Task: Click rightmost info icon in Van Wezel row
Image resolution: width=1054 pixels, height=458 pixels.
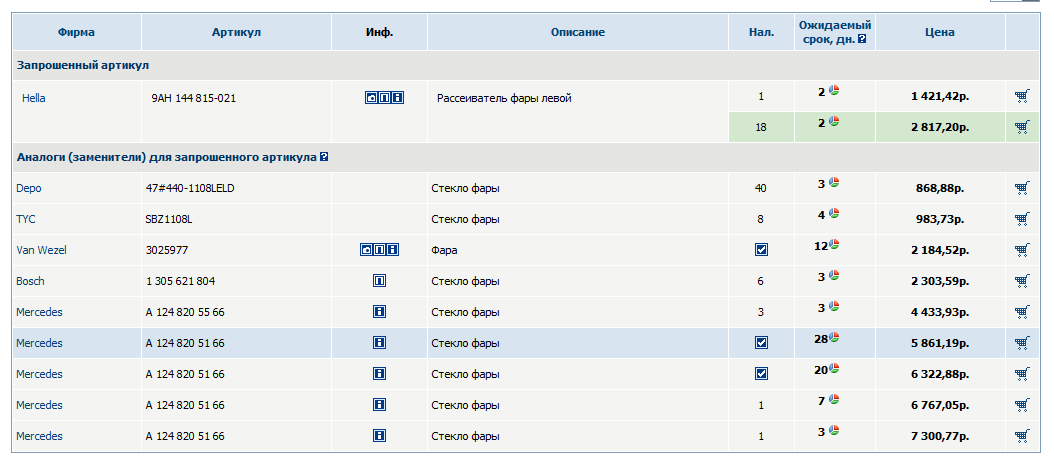Action: click(394, 250)
